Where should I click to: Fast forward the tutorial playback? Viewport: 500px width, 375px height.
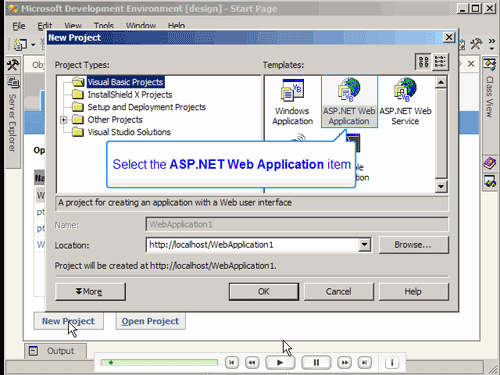coord(345,362)
